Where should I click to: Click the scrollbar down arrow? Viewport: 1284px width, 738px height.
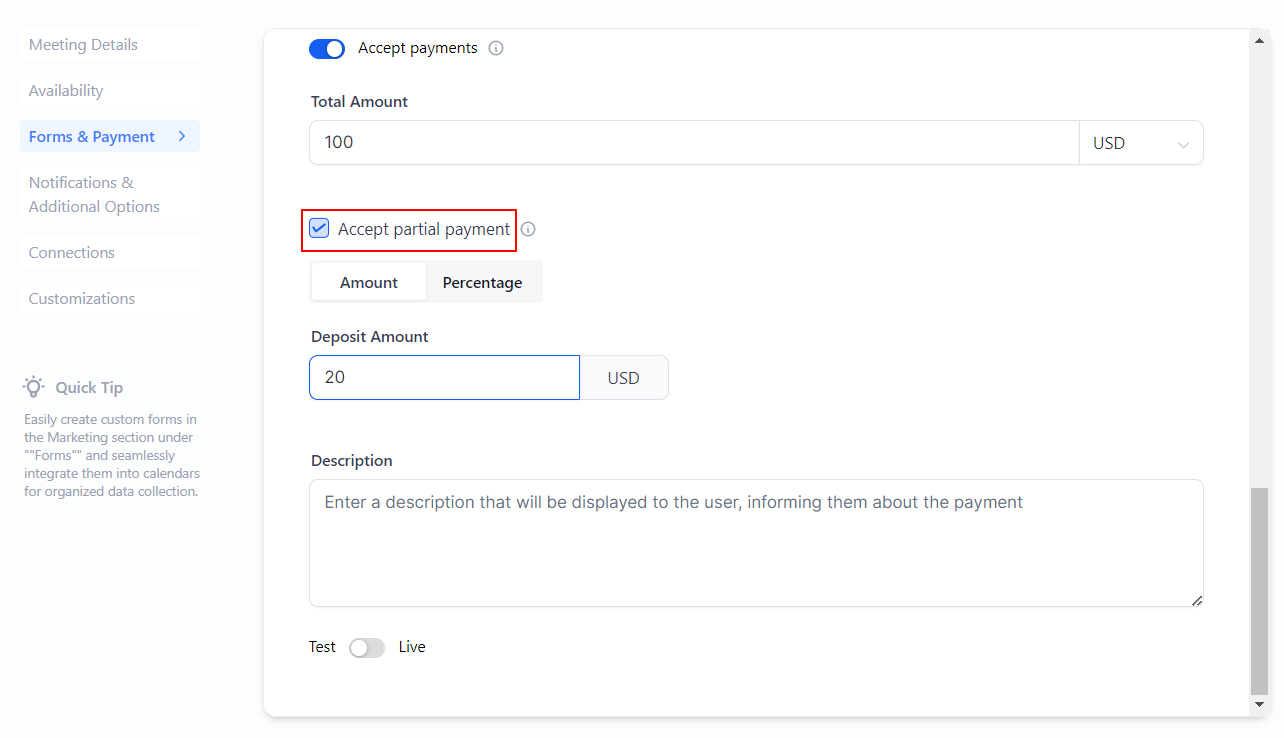coord(1259,705)
